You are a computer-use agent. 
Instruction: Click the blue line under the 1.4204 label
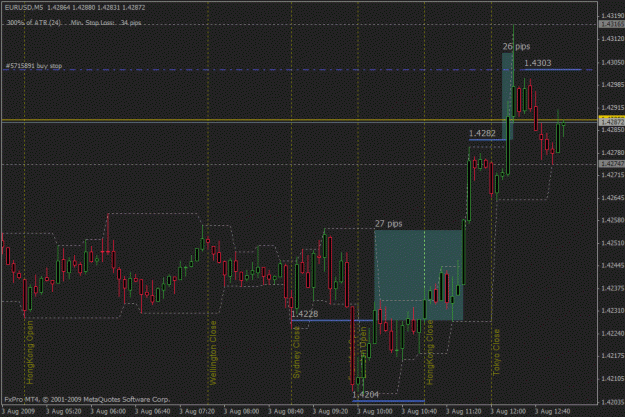pos(389,401)
